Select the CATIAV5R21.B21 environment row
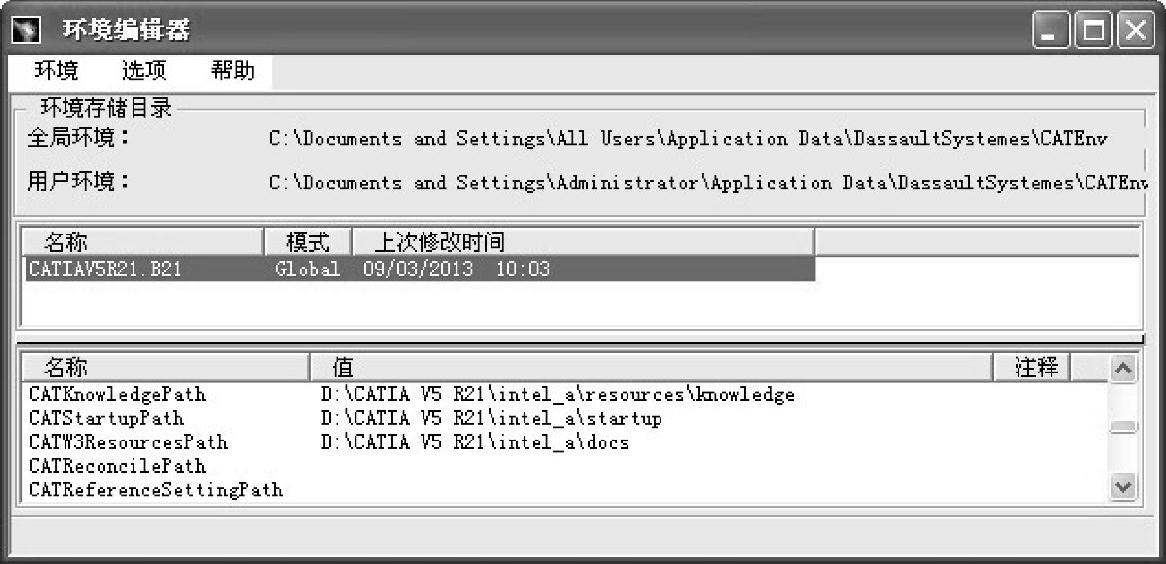Screen dimensions: 1166x564 [x=421, y=269]
